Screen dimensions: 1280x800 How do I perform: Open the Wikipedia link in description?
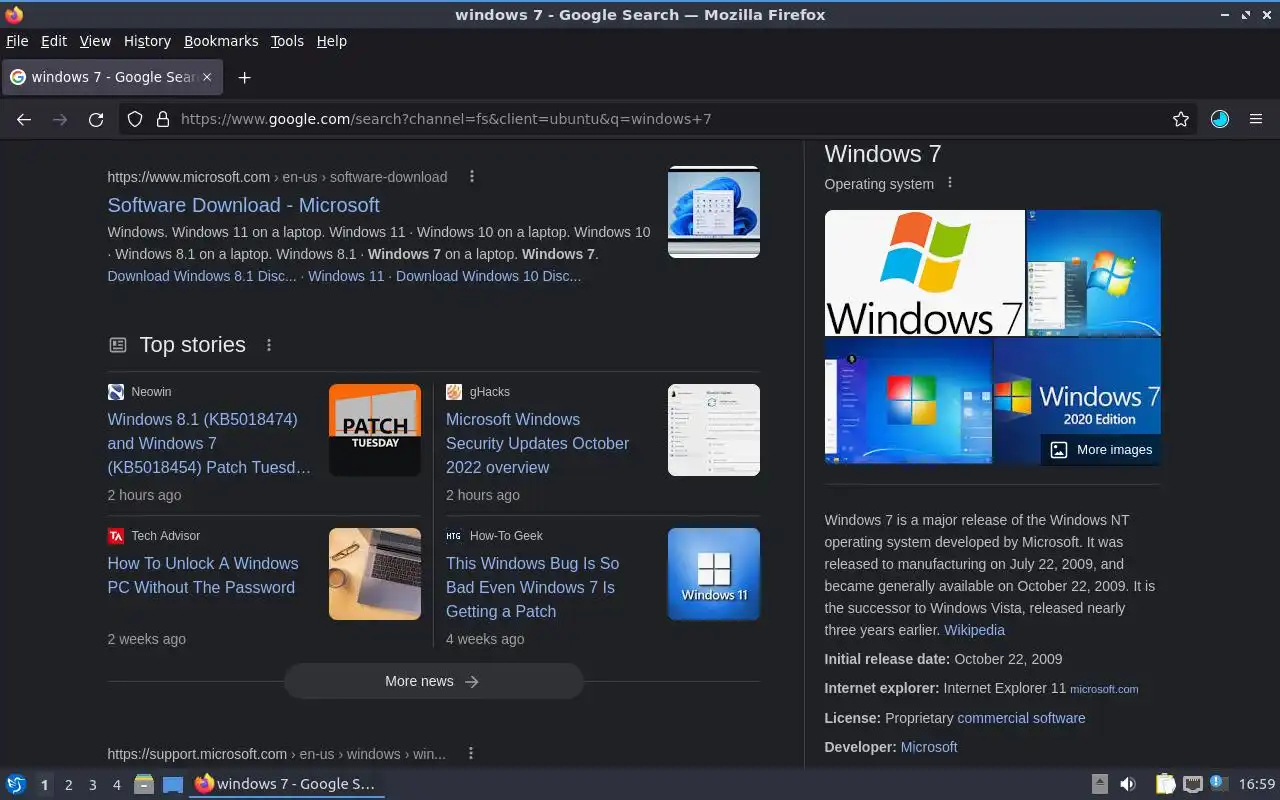974,630
